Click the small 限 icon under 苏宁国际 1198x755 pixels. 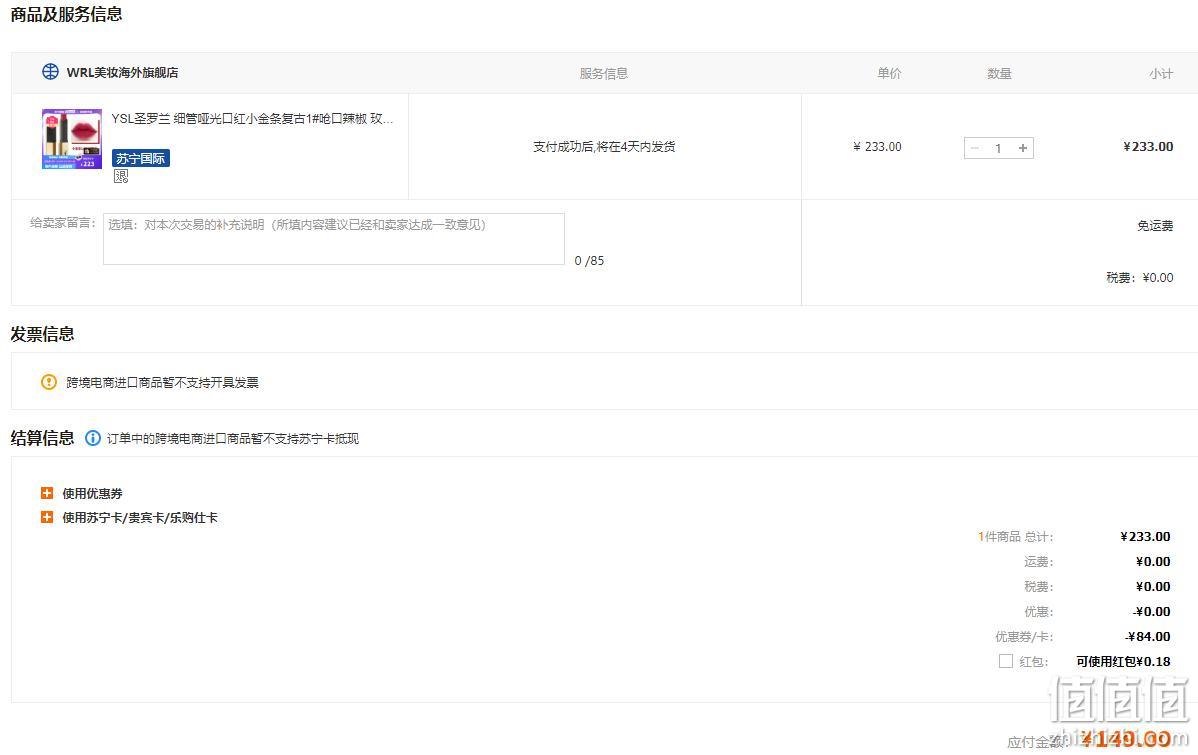point(121,177)
